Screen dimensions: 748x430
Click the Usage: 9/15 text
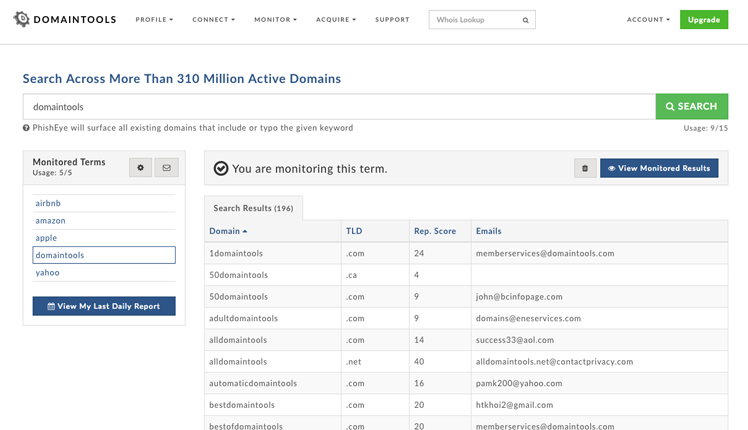tap(706, 128)
